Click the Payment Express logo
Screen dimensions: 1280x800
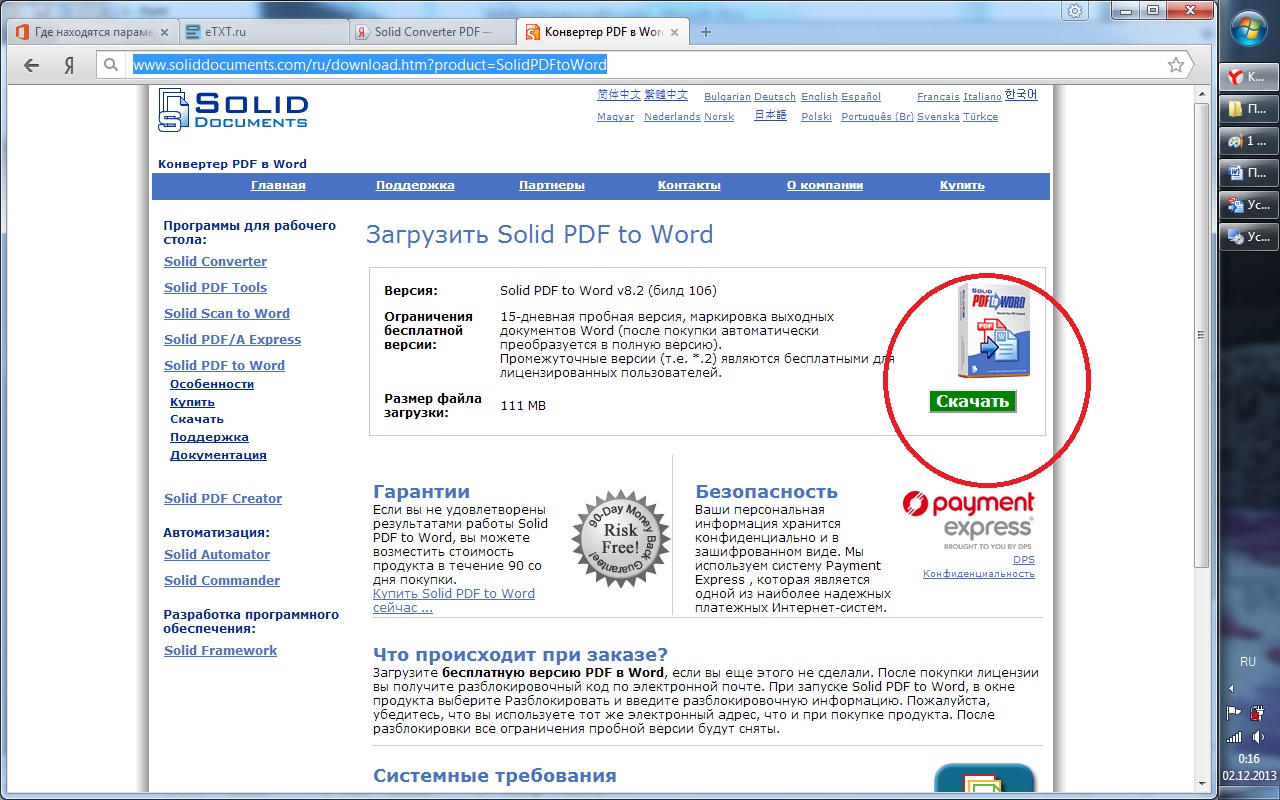968,520
